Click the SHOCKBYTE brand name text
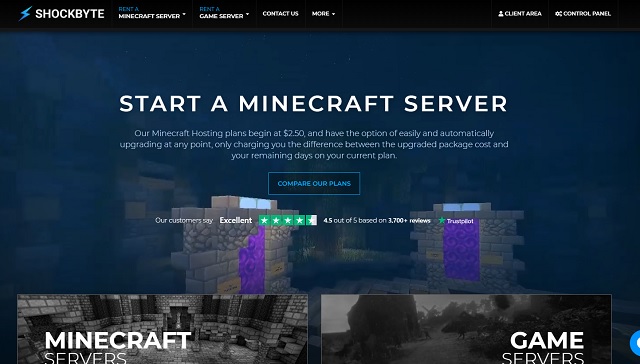Viewport: 640px width, 364px height. click(x=70, y=13)
